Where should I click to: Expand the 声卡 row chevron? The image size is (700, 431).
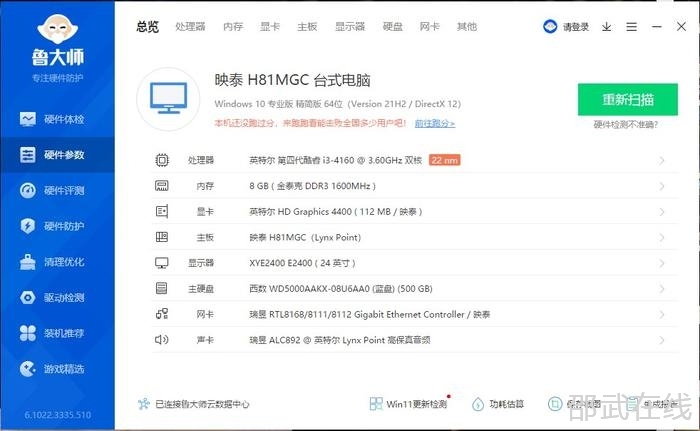click(x=661, y=340)
